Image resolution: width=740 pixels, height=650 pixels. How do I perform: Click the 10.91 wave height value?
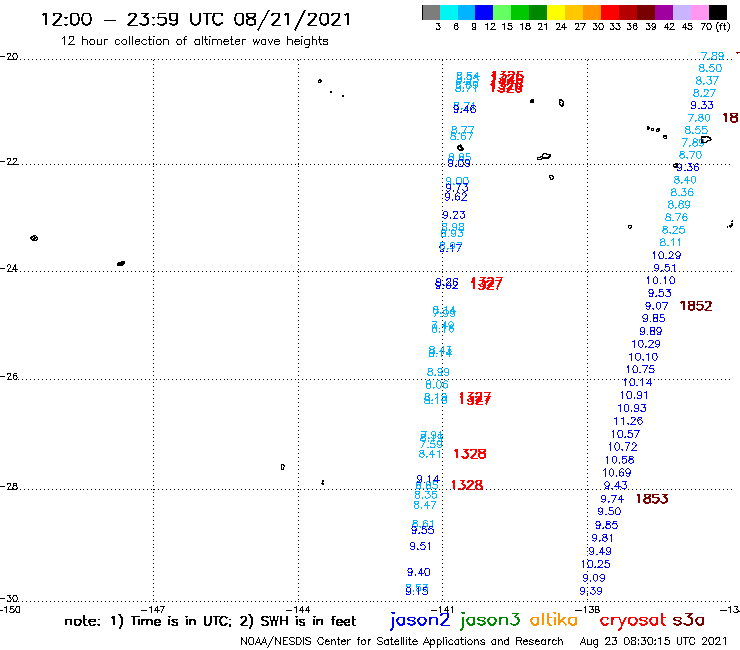(634, 396)
